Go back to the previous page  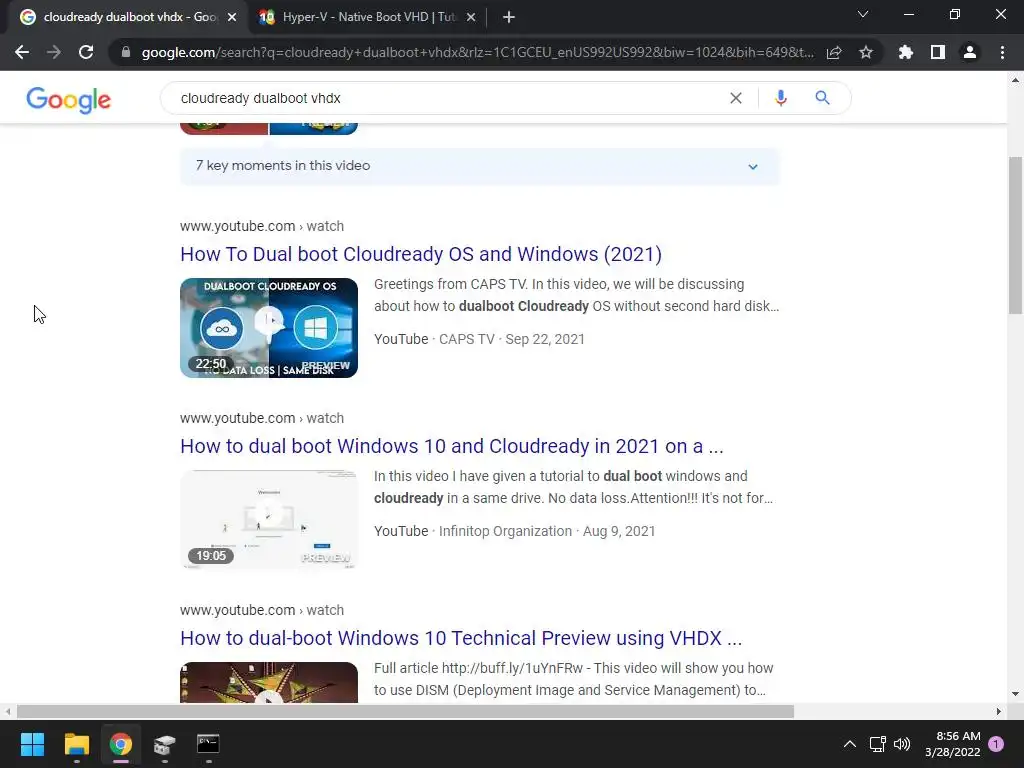click(x=22, y=52)
